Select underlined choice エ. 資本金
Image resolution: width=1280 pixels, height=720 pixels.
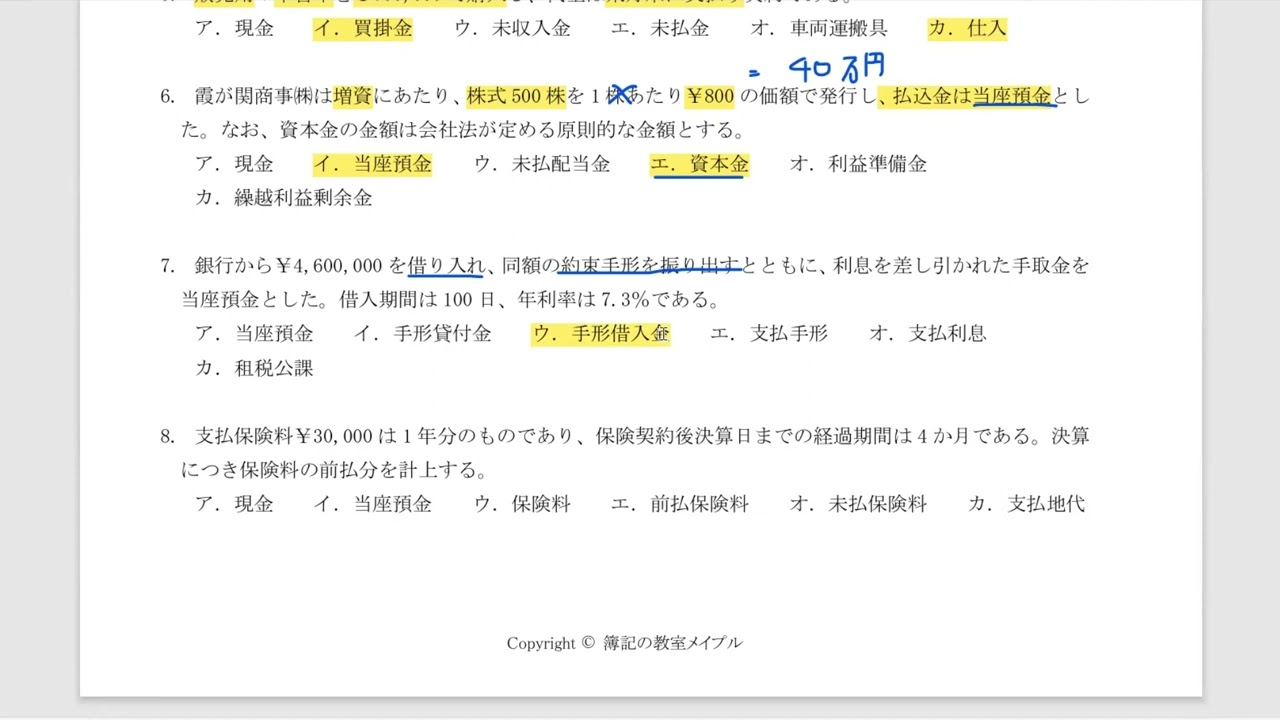(699, 164)
